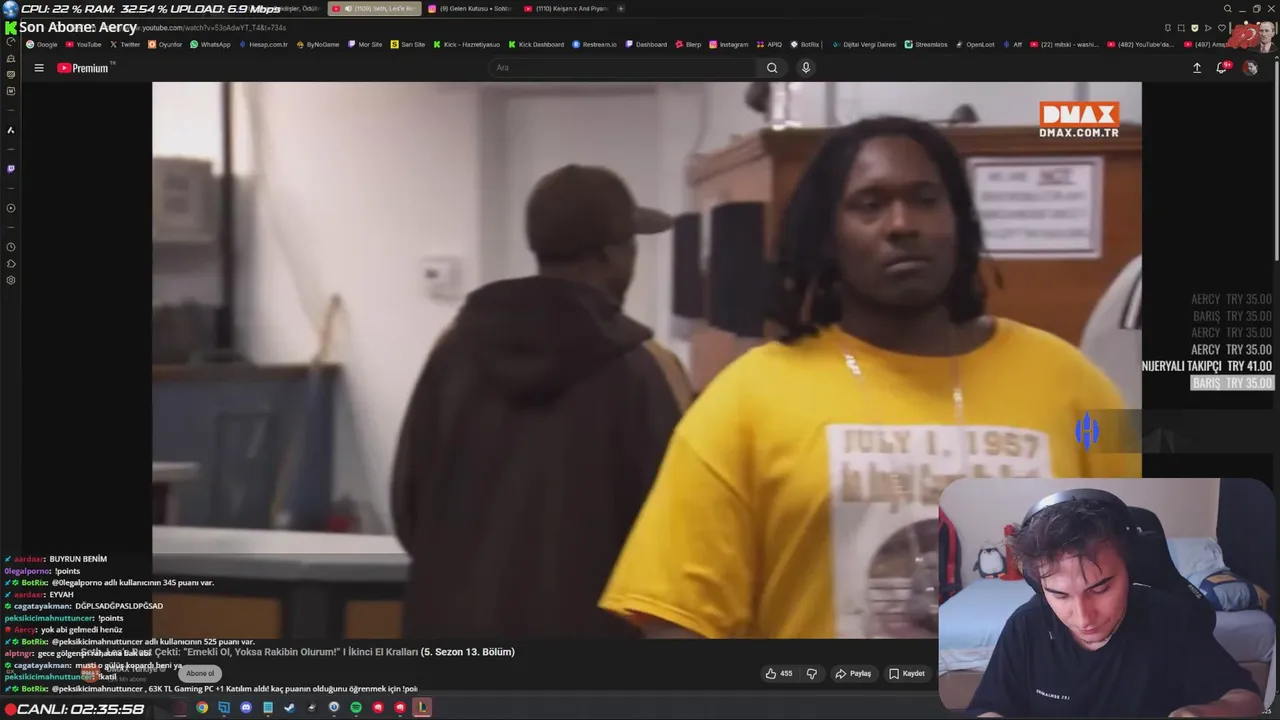This screenshot has height=720, width=1280.
Task: Open the Discord taskbar icon
Action: [246, 708]
